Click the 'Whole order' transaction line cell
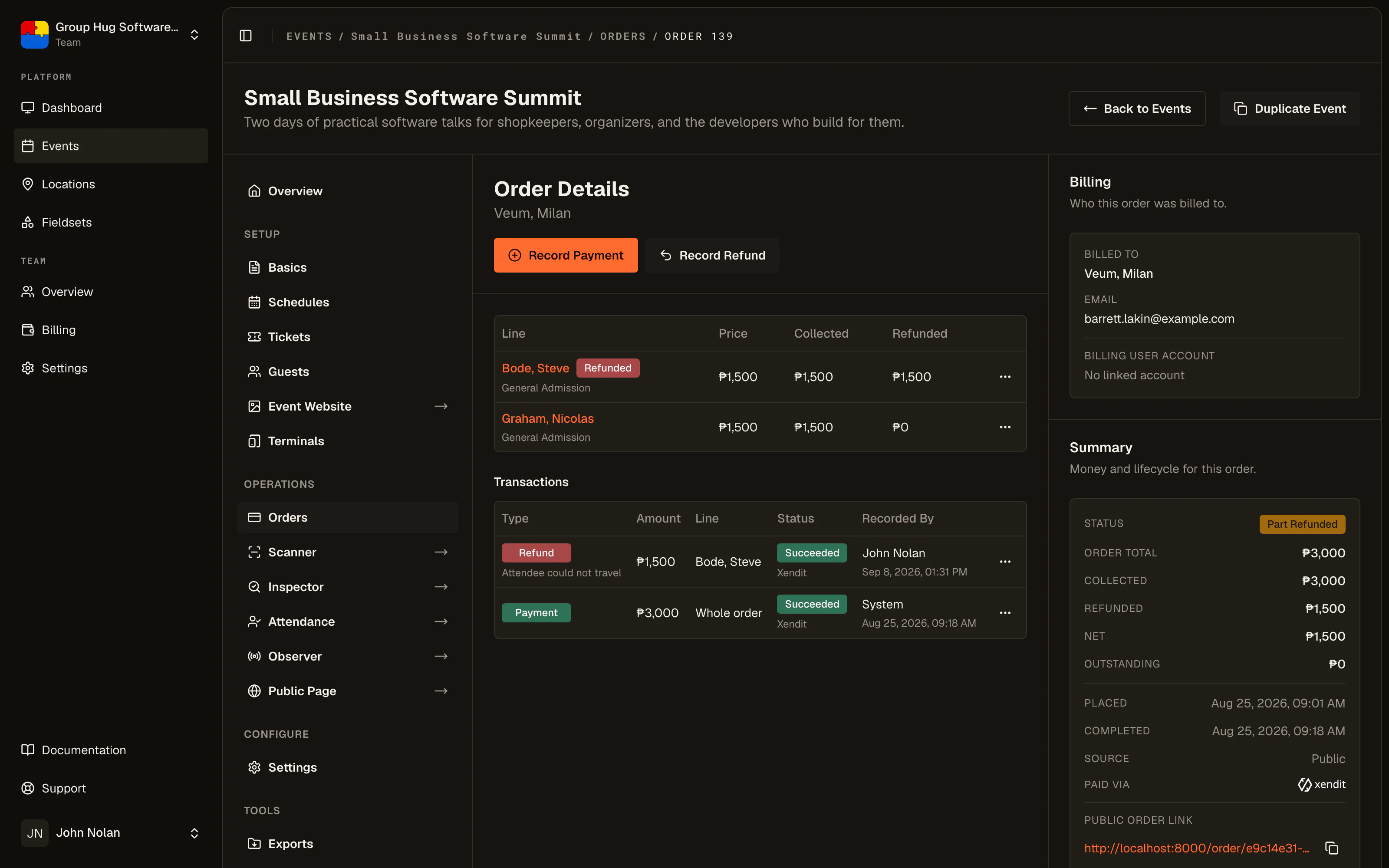The width and height of the screenshot is (1389, 868). (x=728, y=612)
